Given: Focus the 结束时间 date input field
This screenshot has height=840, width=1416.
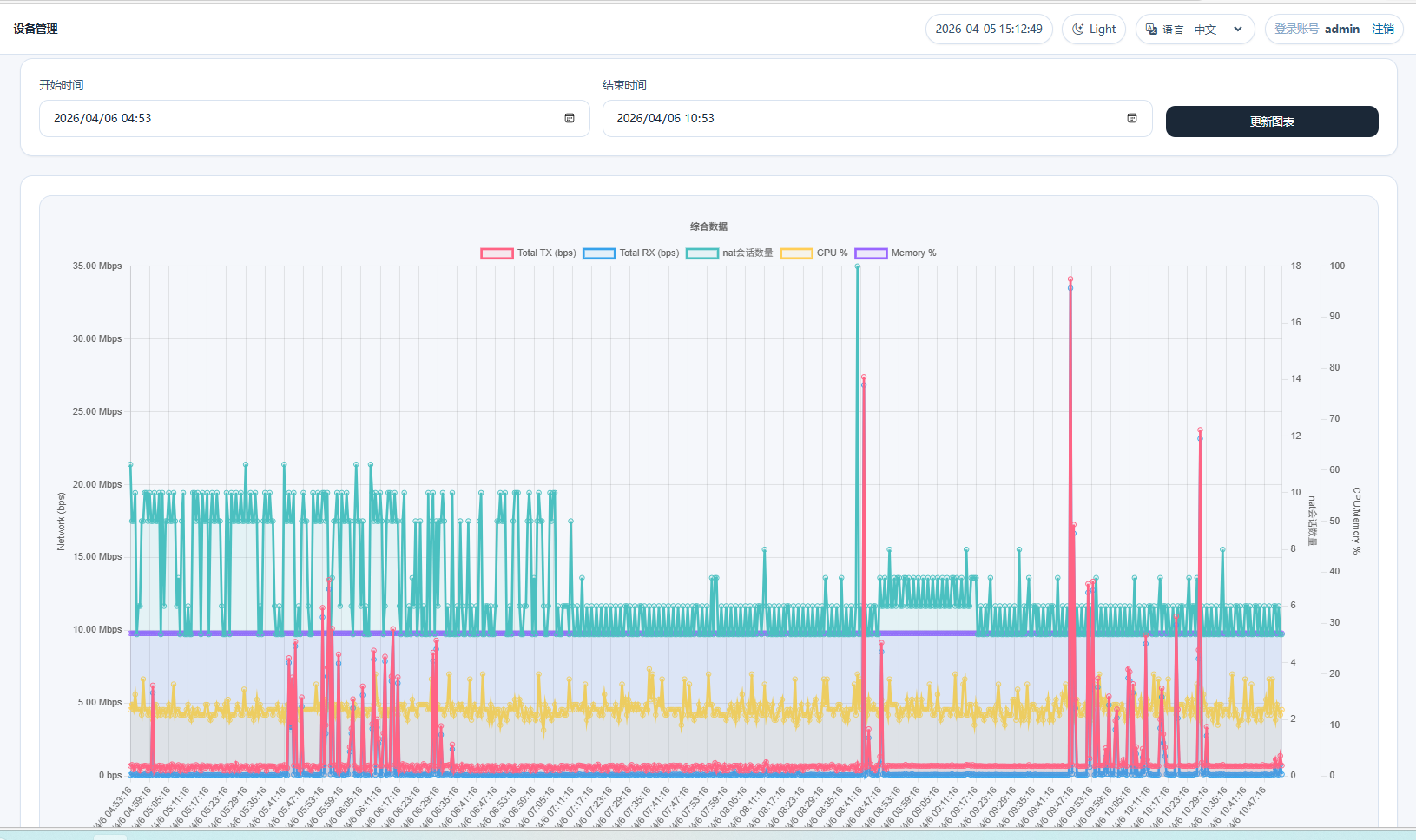Looking at the screenshot, I should point(859,118).
